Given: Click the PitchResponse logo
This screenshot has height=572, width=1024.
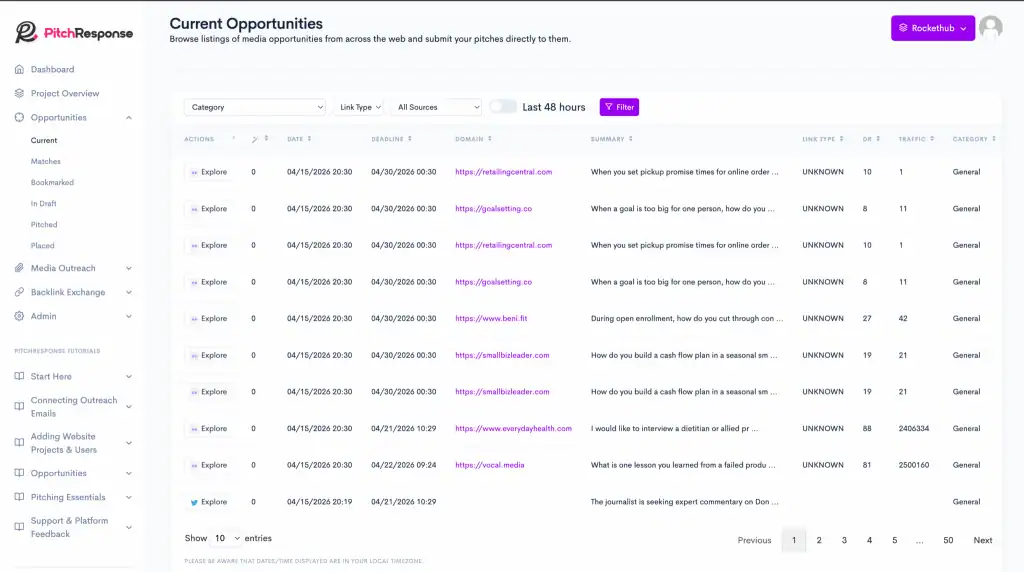Looking at the screenshot, I should point(74,32).
